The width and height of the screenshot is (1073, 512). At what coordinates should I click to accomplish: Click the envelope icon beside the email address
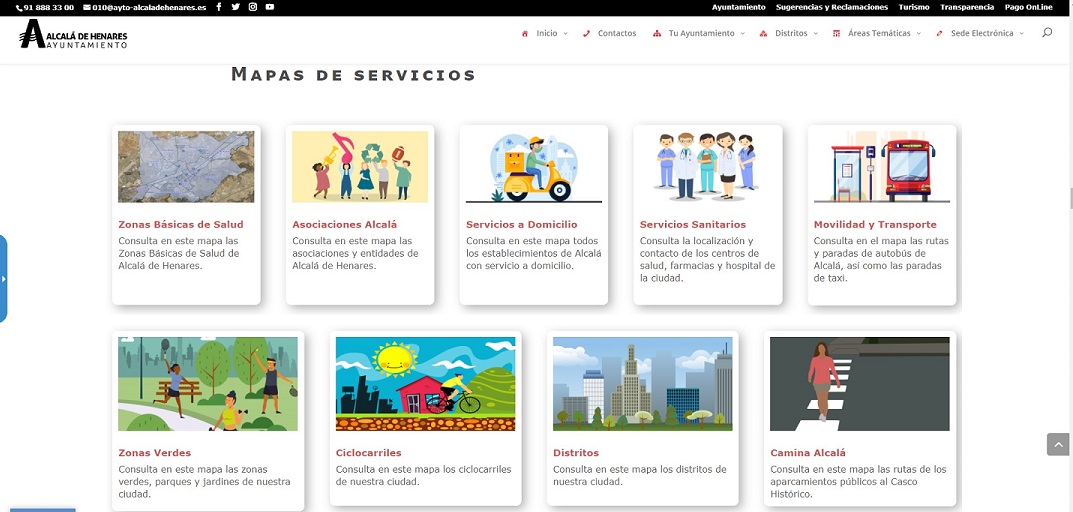(87, 8)
